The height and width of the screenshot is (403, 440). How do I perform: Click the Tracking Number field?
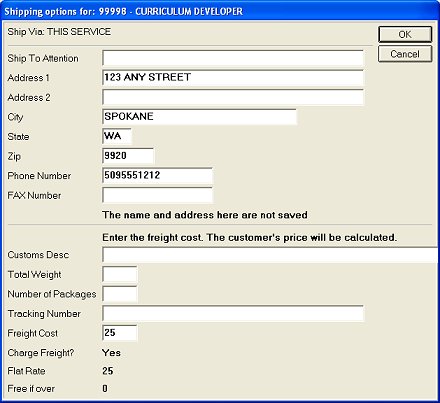233,314
